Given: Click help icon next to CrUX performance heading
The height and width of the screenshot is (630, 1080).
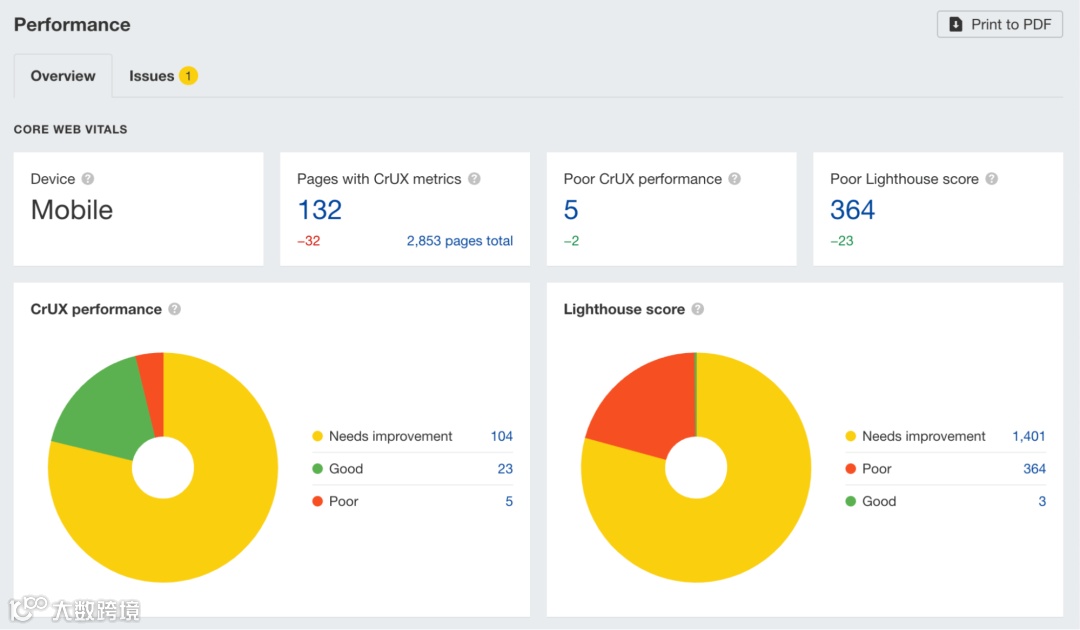Looking at the screenshot, I should coord(175,309).
